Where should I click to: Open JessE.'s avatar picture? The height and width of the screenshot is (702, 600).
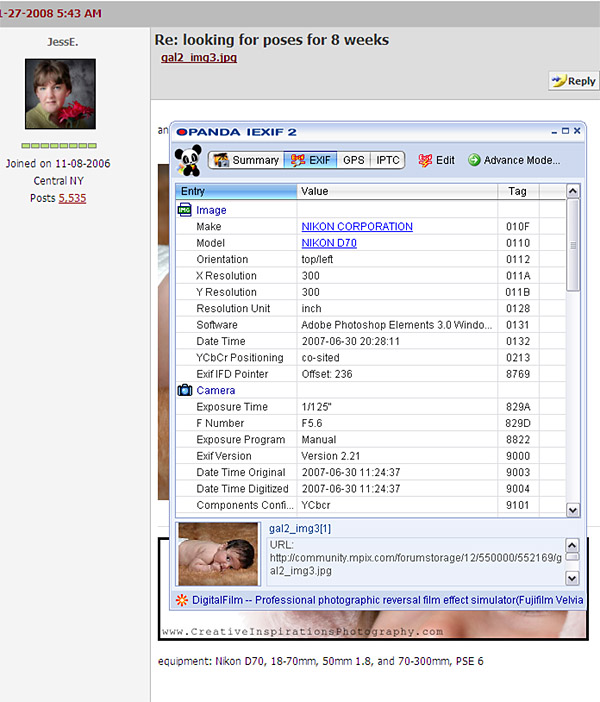[60, 94]
